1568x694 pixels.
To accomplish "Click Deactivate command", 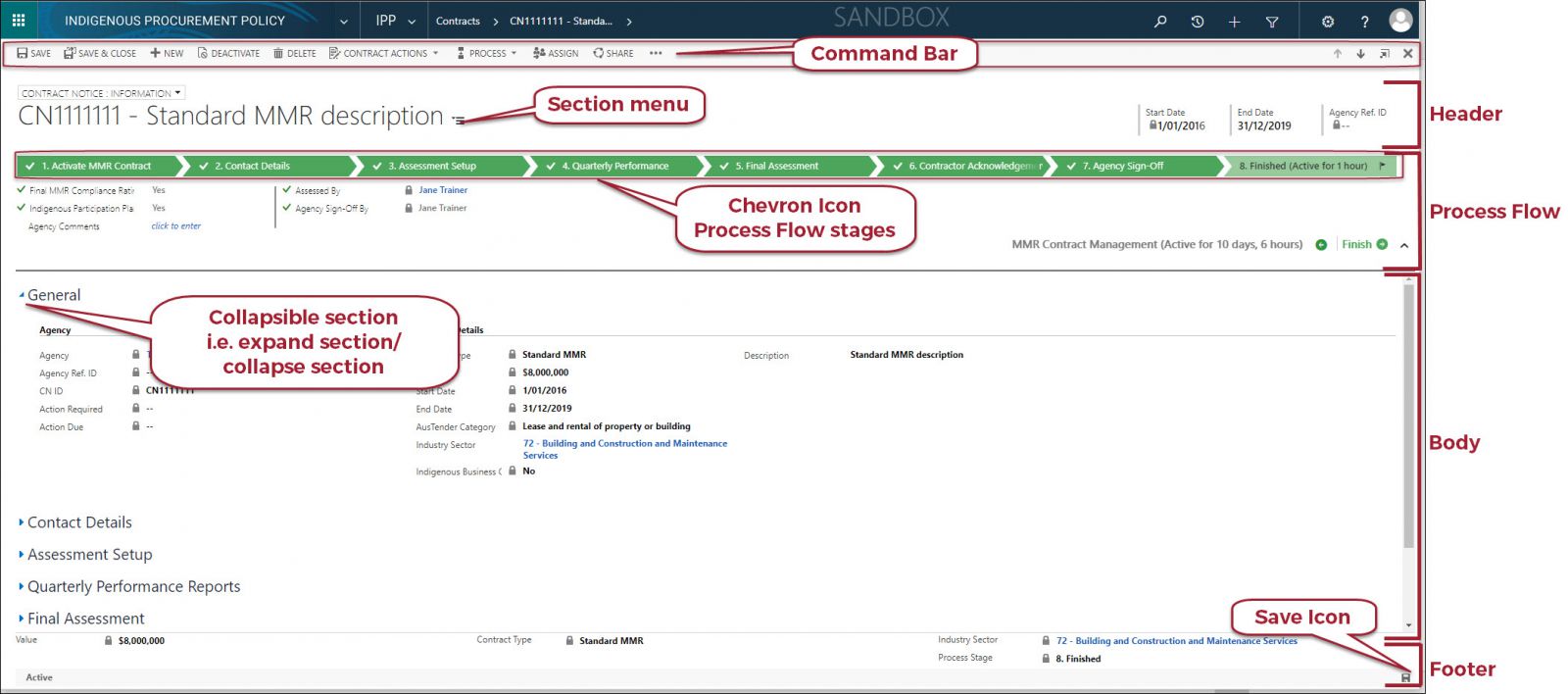I will point(228,53).
